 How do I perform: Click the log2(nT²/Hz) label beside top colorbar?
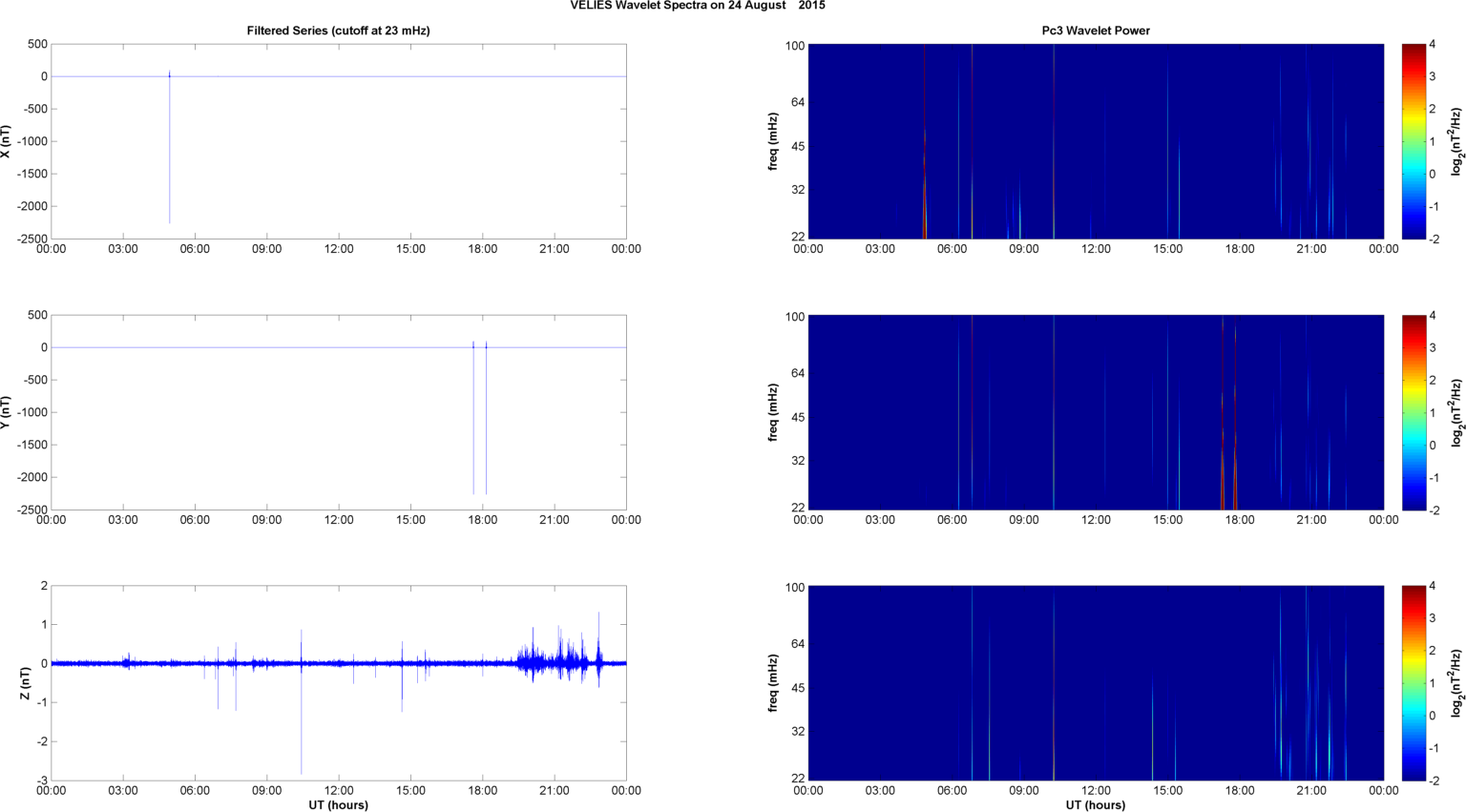(x=1456, y=141)
